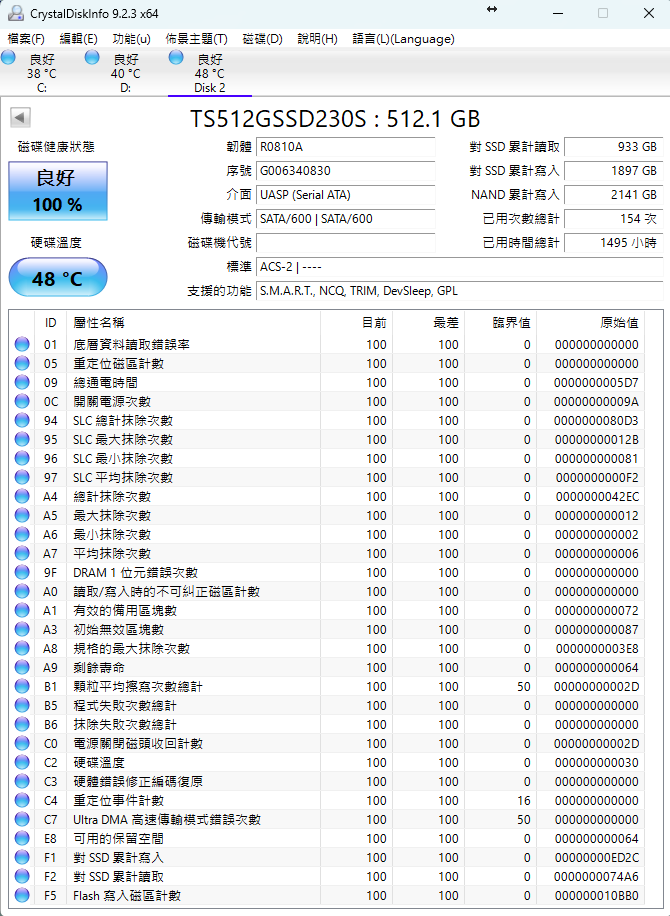670x916 pixels.
Task: Click the status icon for SLC 最小抹除次數
Action: (22, 458)
